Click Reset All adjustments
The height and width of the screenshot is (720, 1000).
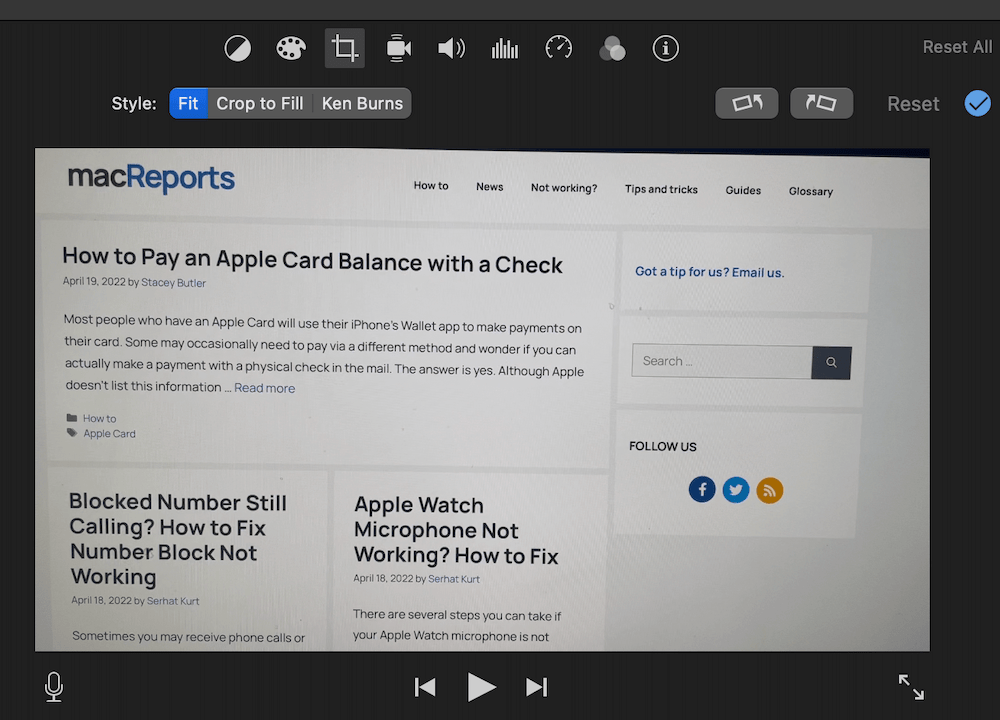point(957,47)
